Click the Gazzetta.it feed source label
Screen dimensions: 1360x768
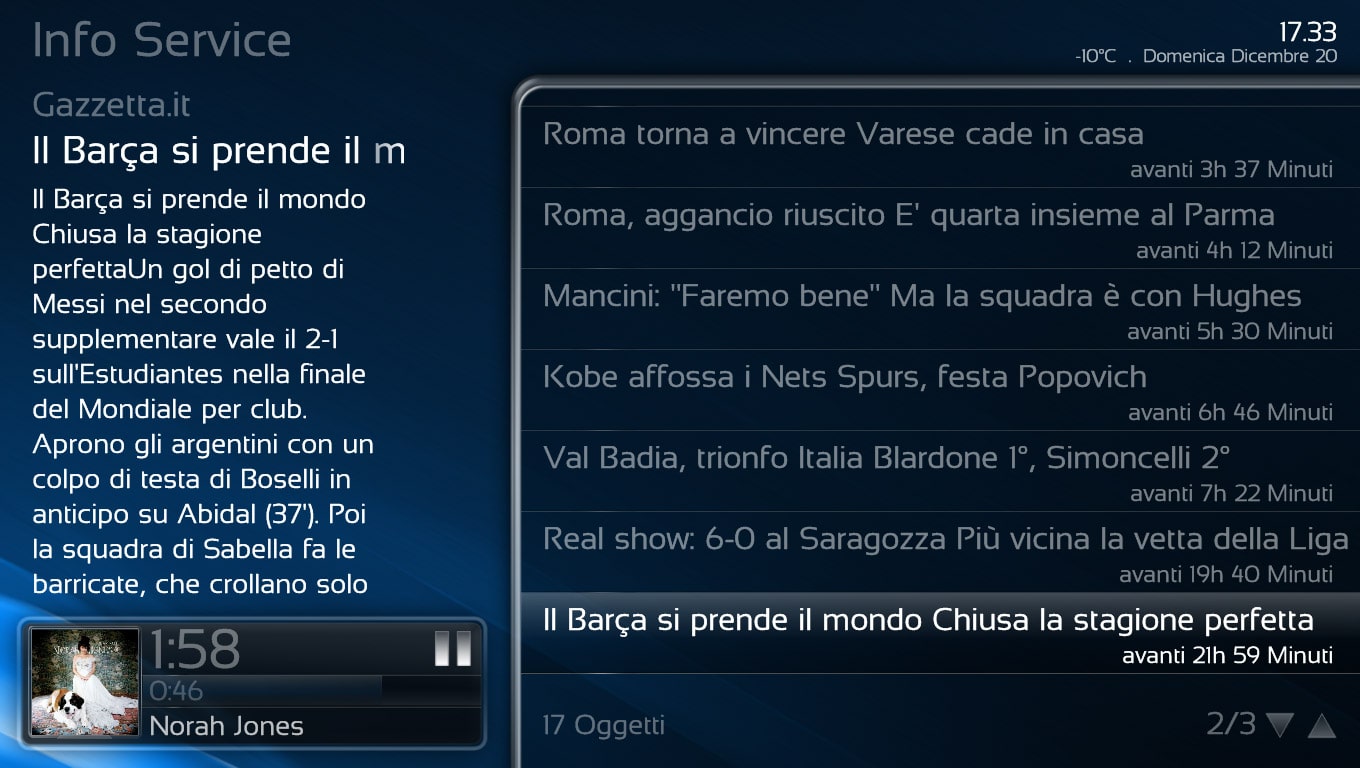point(111,105)
